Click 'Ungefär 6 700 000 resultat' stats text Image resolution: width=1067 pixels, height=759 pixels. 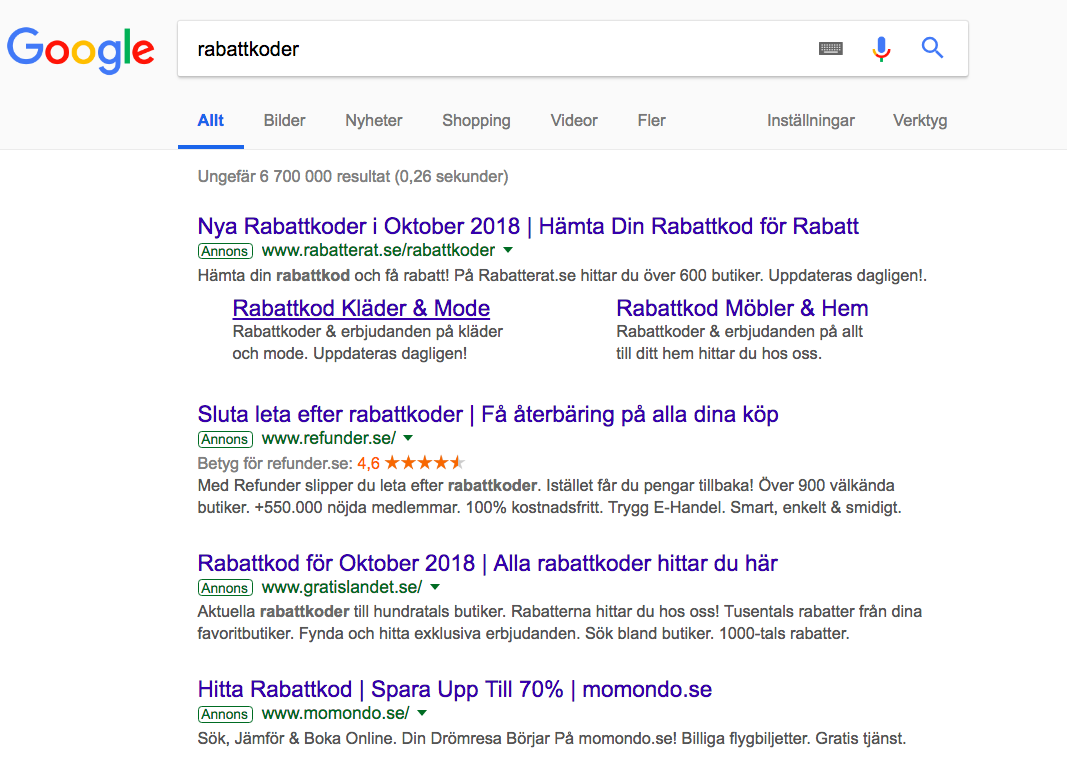point(352,176)
